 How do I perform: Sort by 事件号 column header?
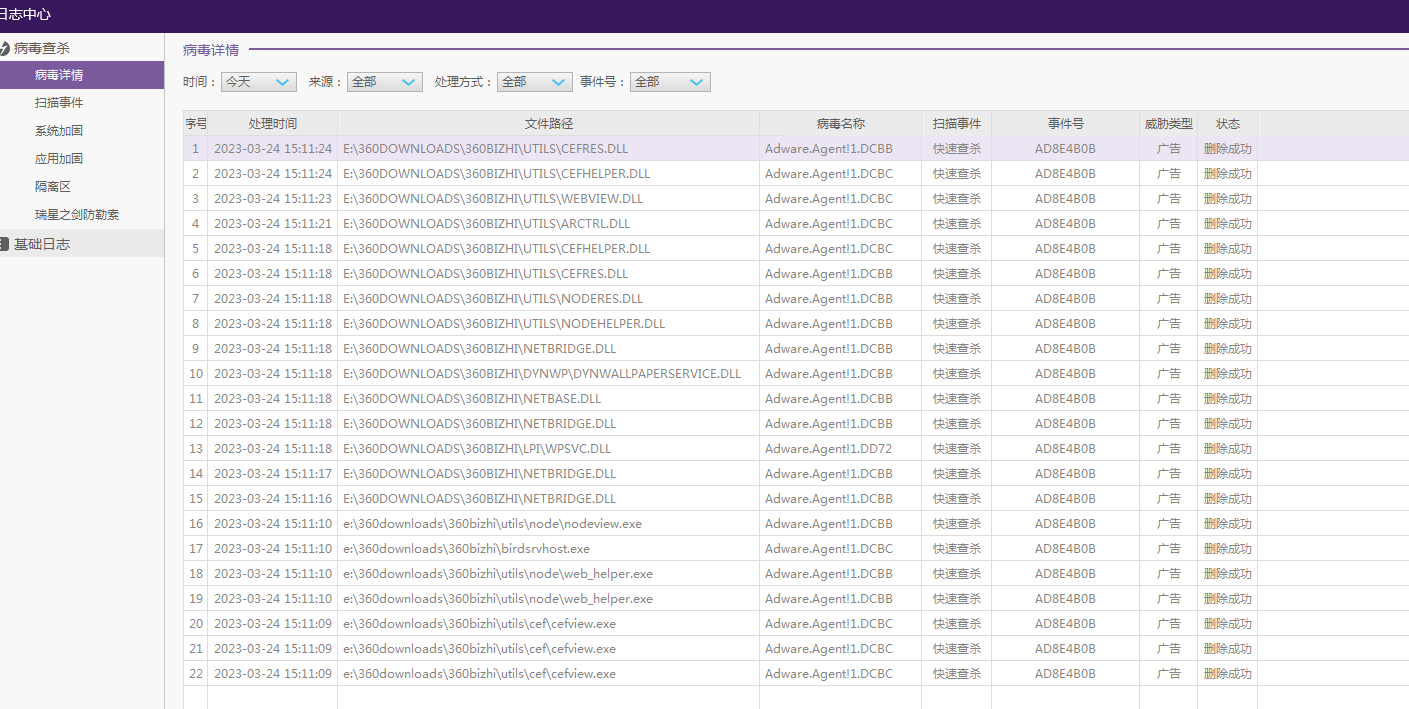click(x=1066, y=123)
